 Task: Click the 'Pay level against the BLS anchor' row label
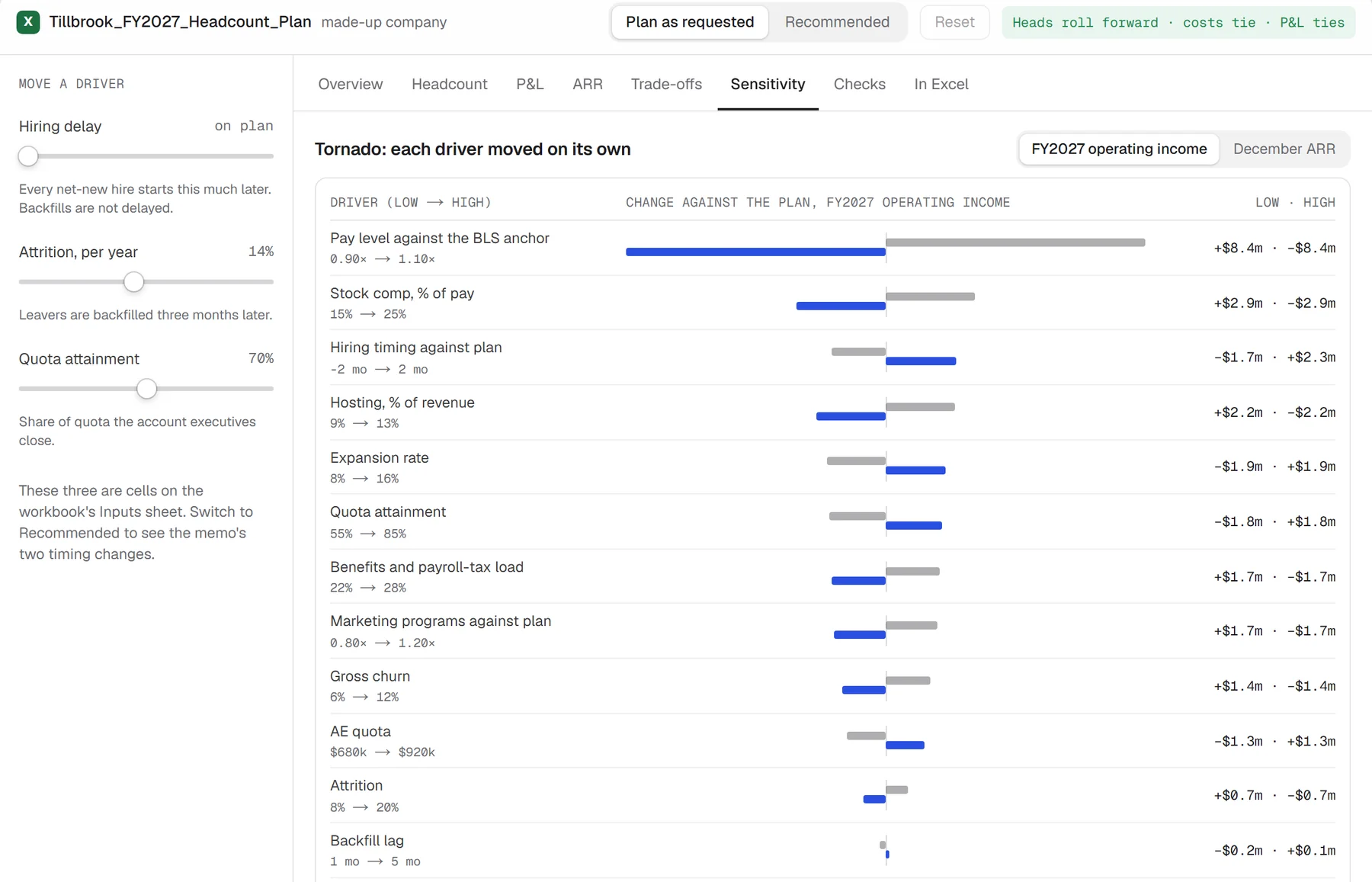440,238
